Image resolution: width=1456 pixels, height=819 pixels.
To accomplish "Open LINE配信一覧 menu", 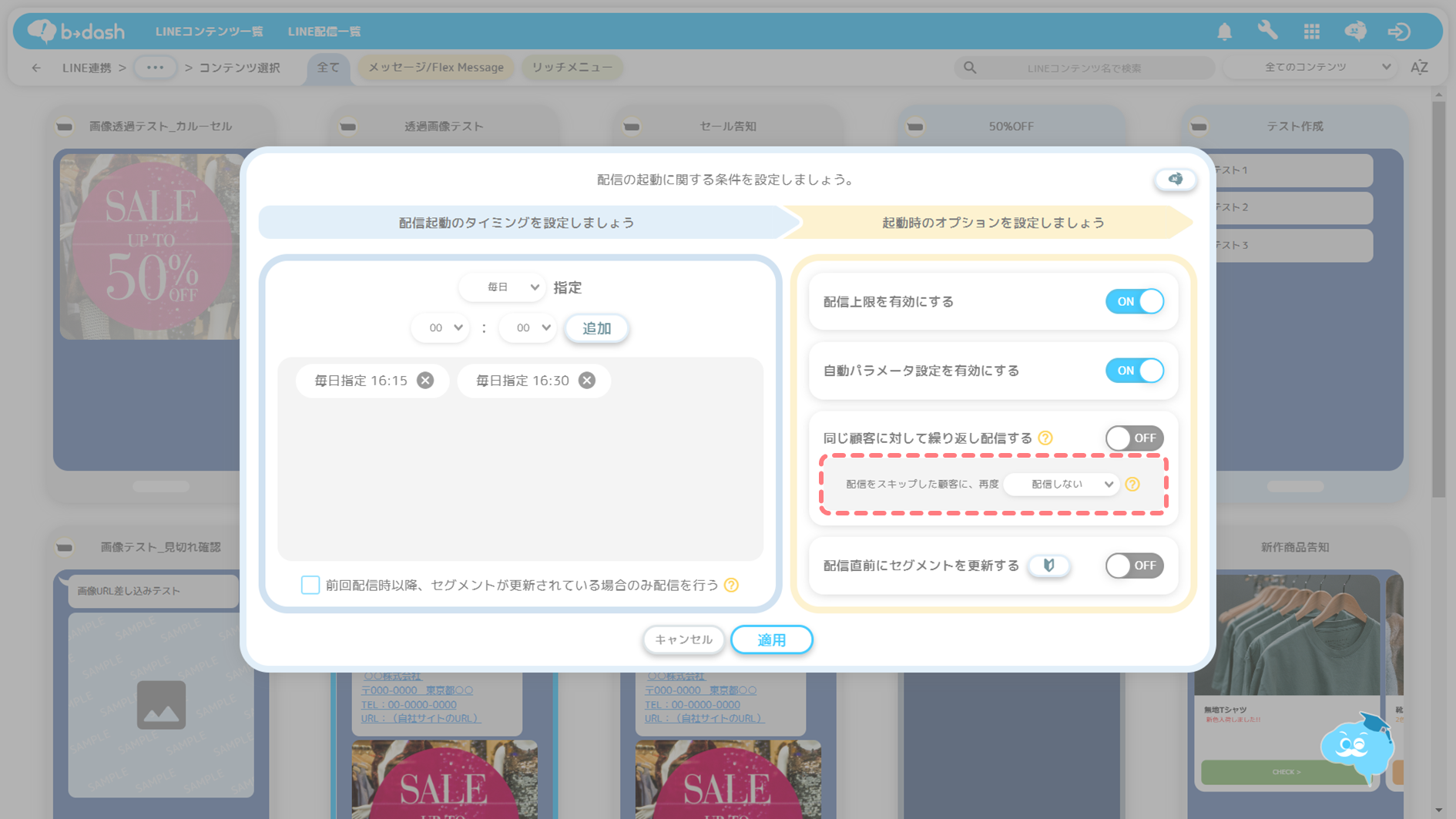I will coord(324,32).
